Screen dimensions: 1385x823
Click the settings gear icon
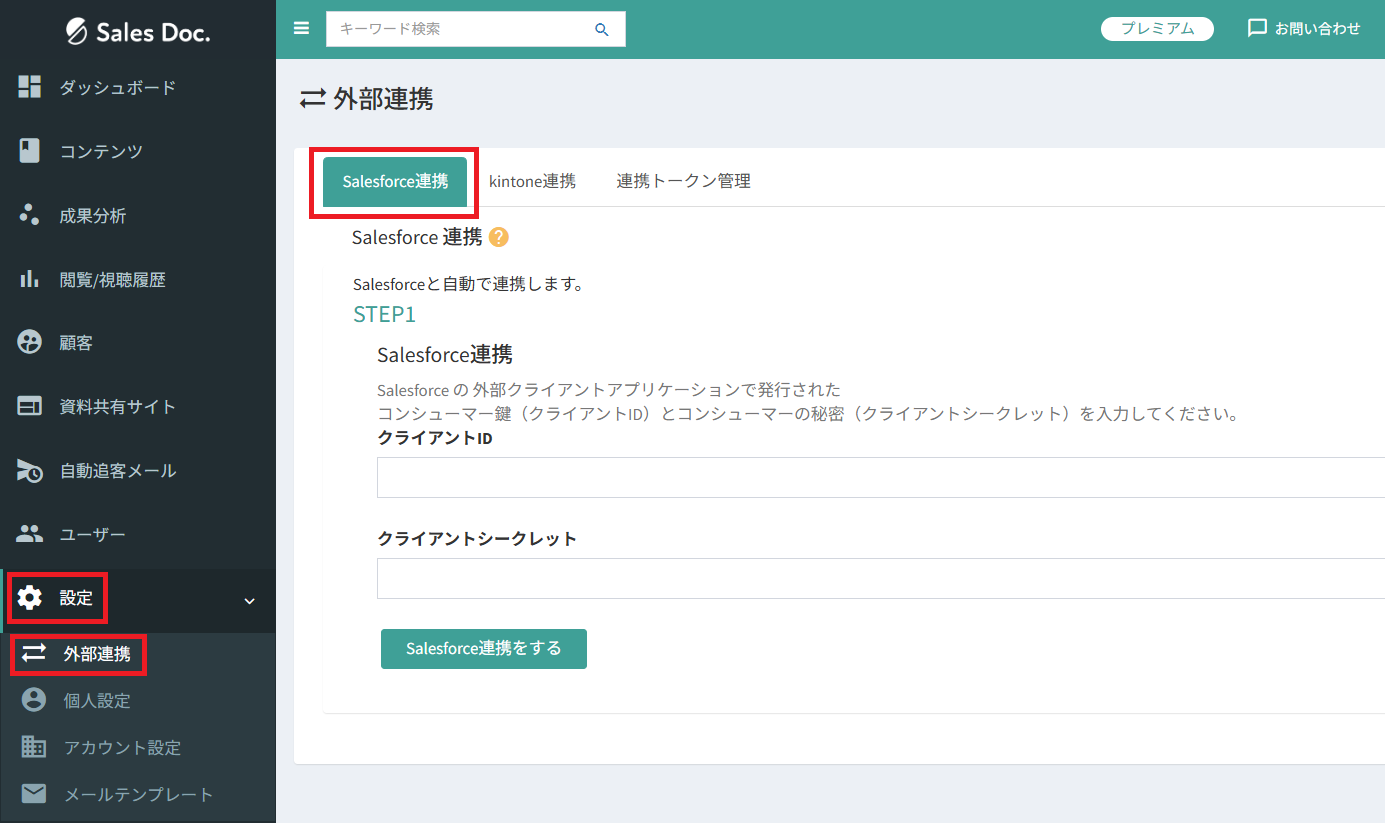(x=30, y=598)
